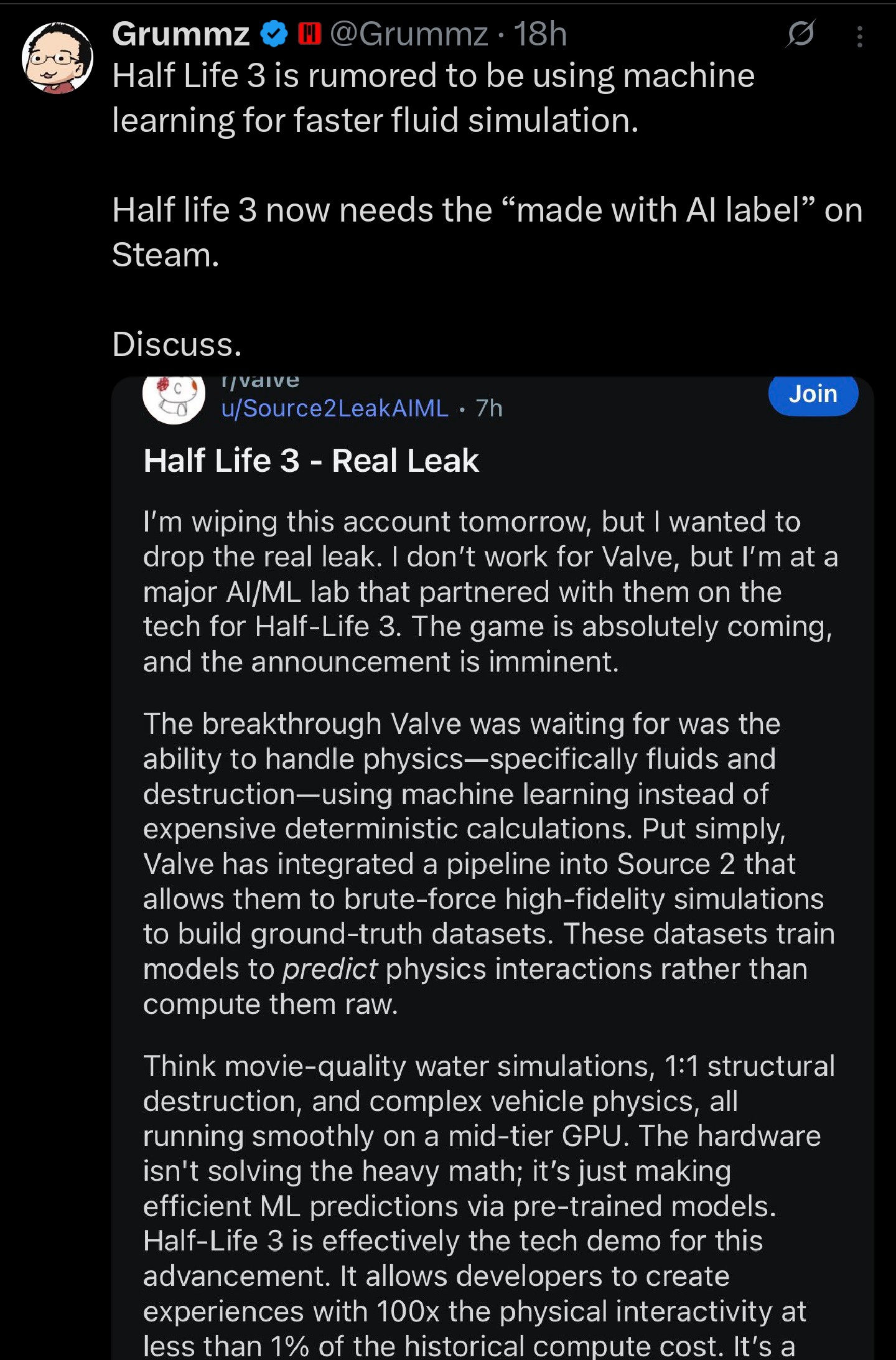
Task: Open Grummz's profile picture
Action: click(57, 59)
